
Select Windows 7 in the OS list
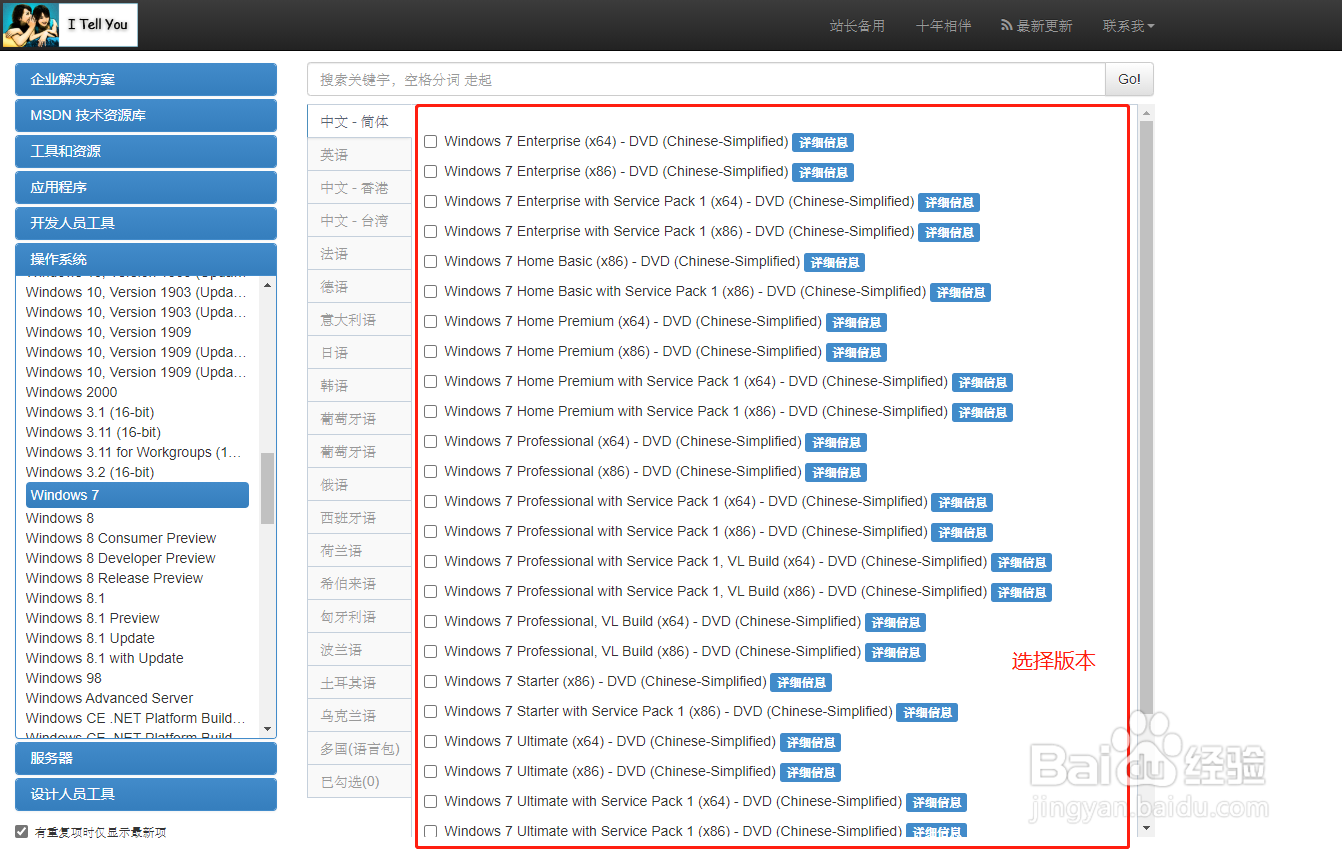tap(137, 495)
